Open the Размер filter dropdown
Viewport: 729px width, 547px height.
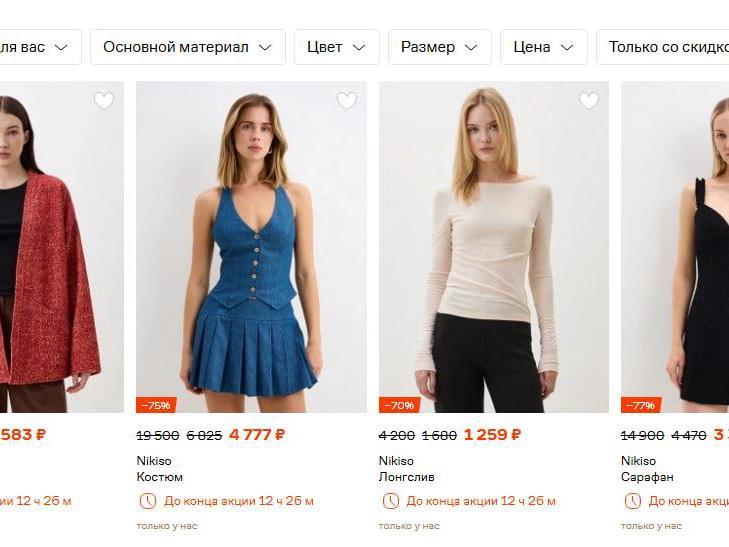coord(439,47)
